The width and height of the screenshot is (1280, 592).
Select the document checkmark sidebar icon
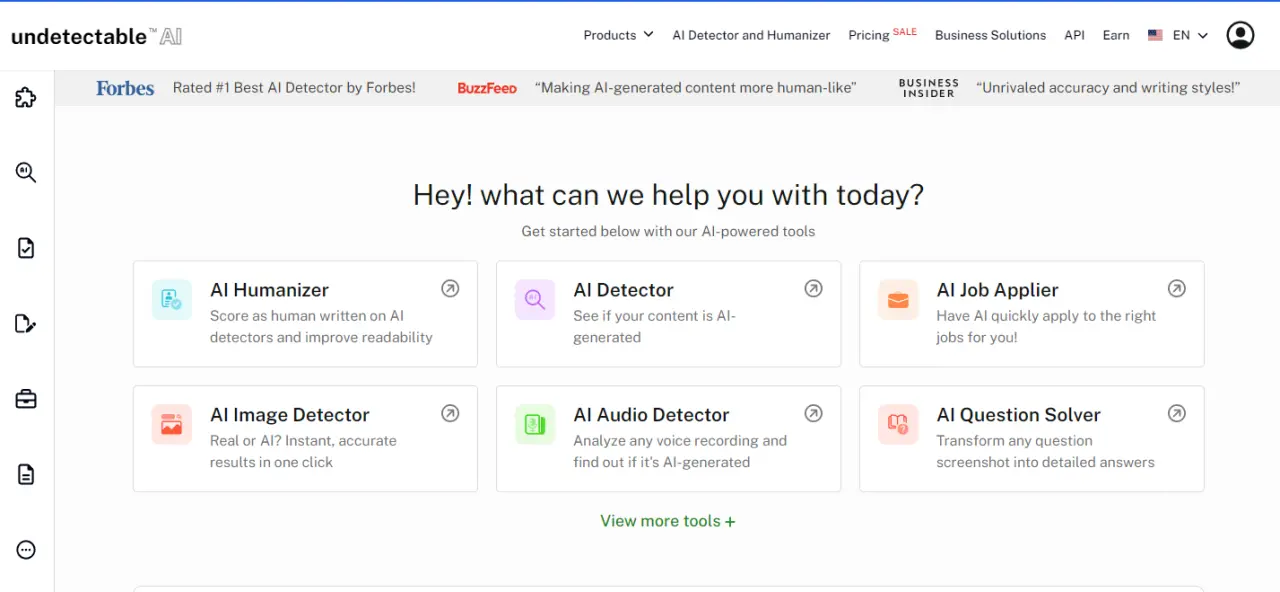point(26,248)
